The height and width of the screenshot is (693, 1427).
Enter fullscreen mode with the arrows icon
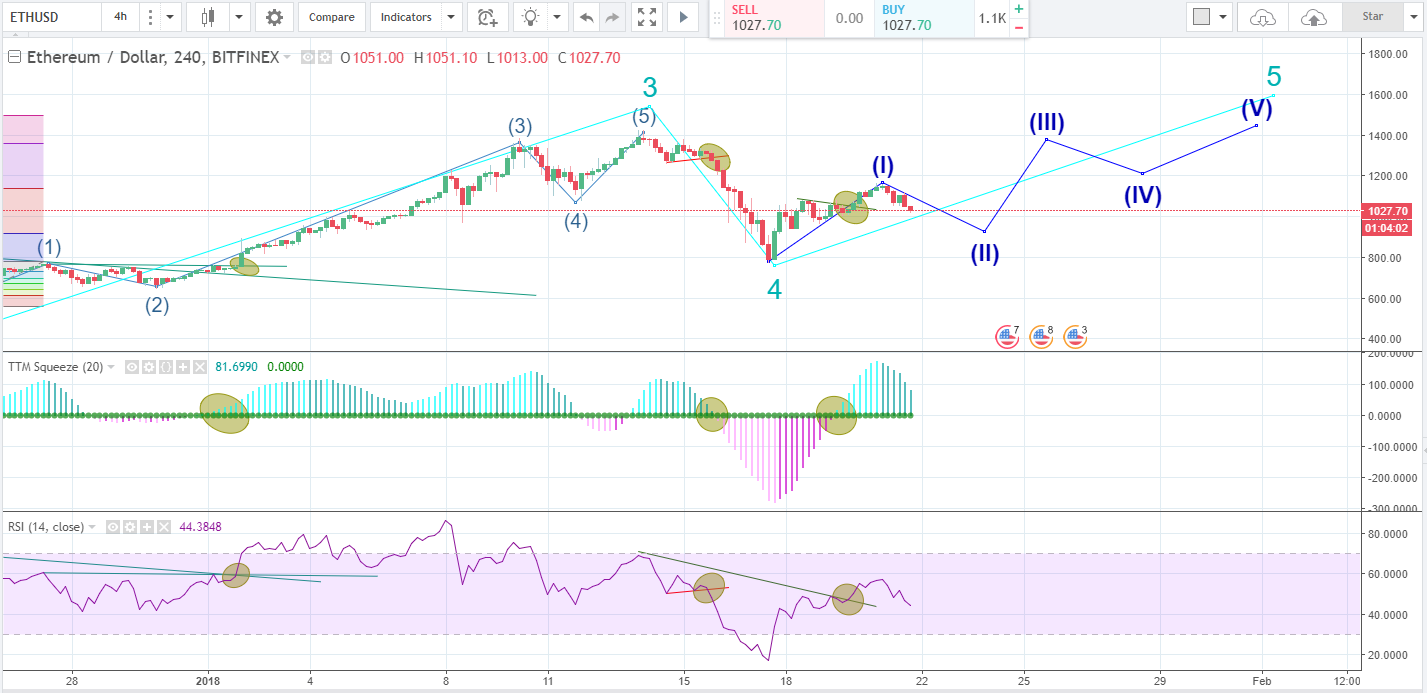647,17
